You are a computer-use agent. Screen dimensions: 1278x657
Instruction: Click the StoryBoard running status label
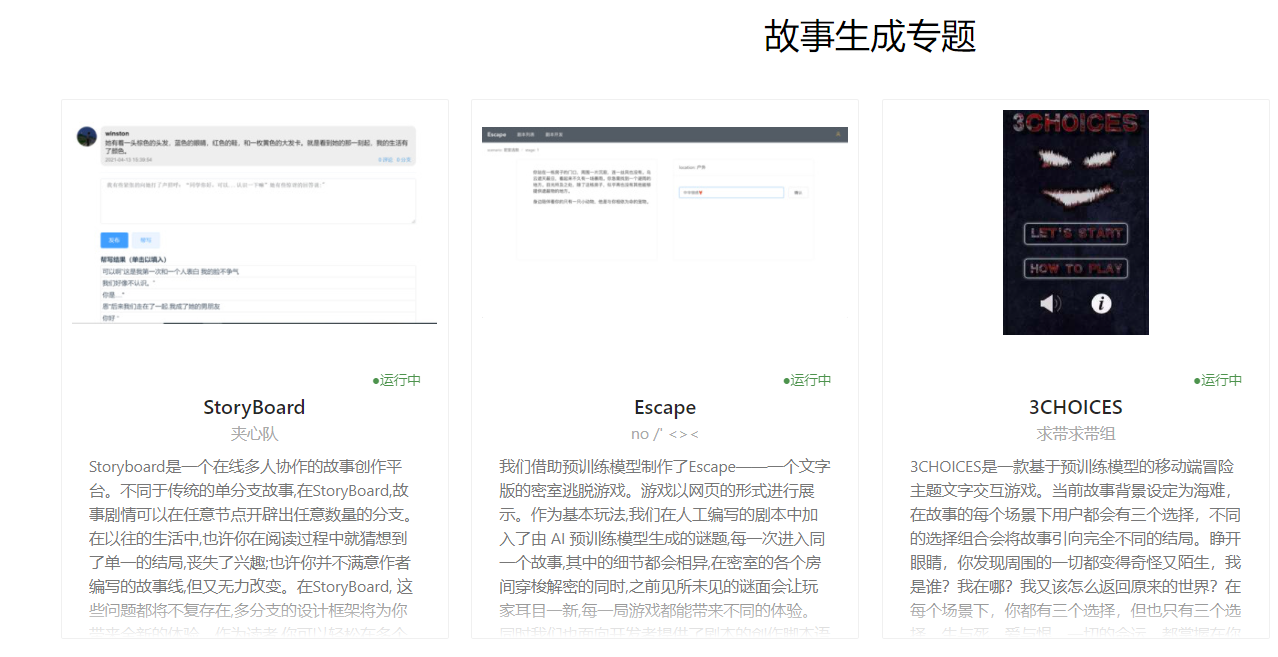pos(397,380)
